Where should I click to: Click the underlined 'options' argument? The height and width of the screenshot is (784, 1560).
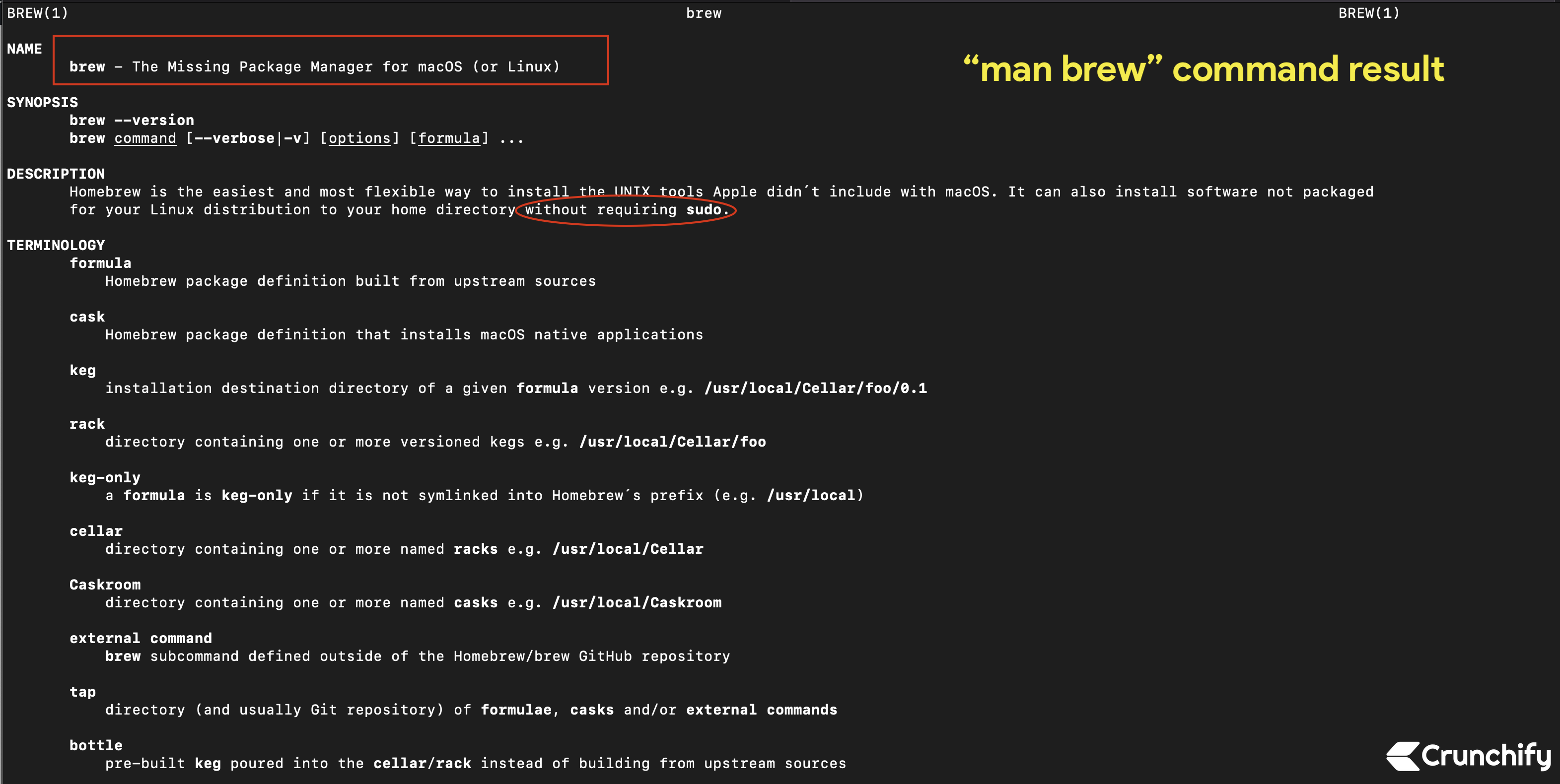pos(360,138)
